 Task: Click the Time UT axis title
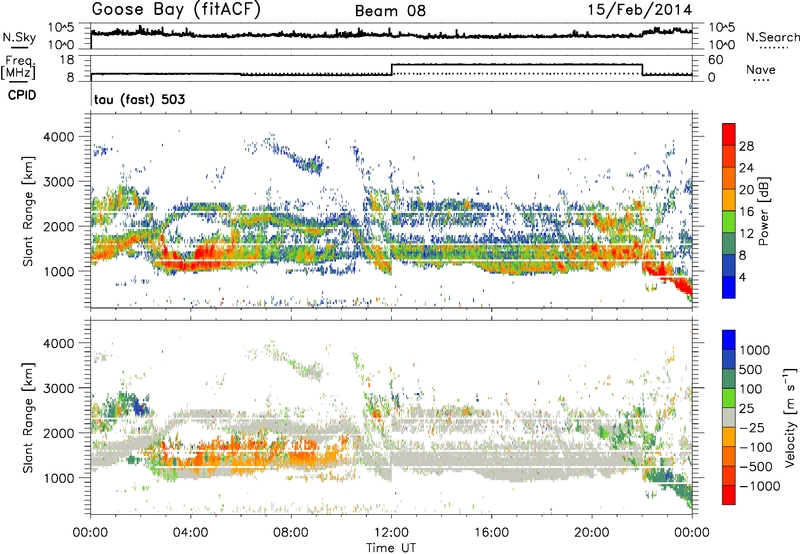click(x=391, y=548)
